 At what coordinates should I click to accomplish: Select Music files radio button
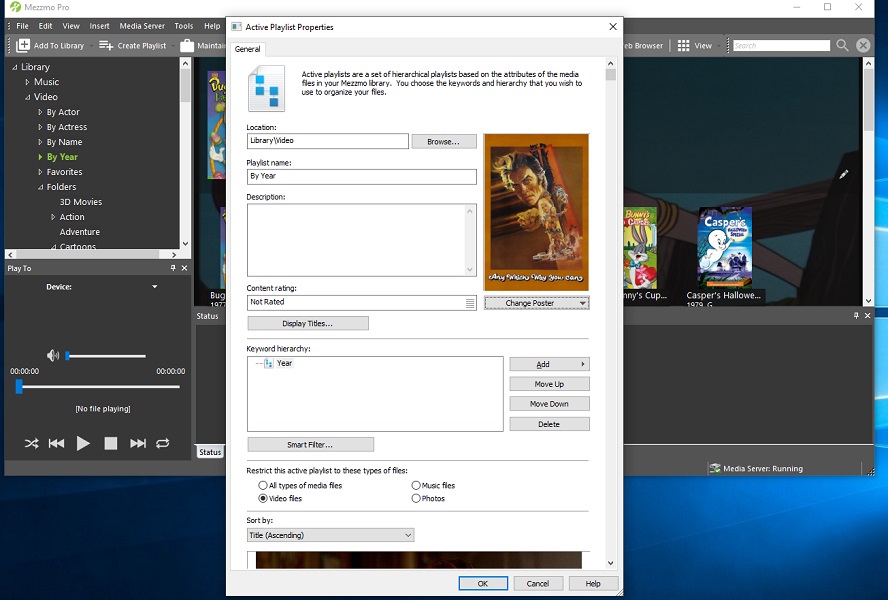coord(416,486)
